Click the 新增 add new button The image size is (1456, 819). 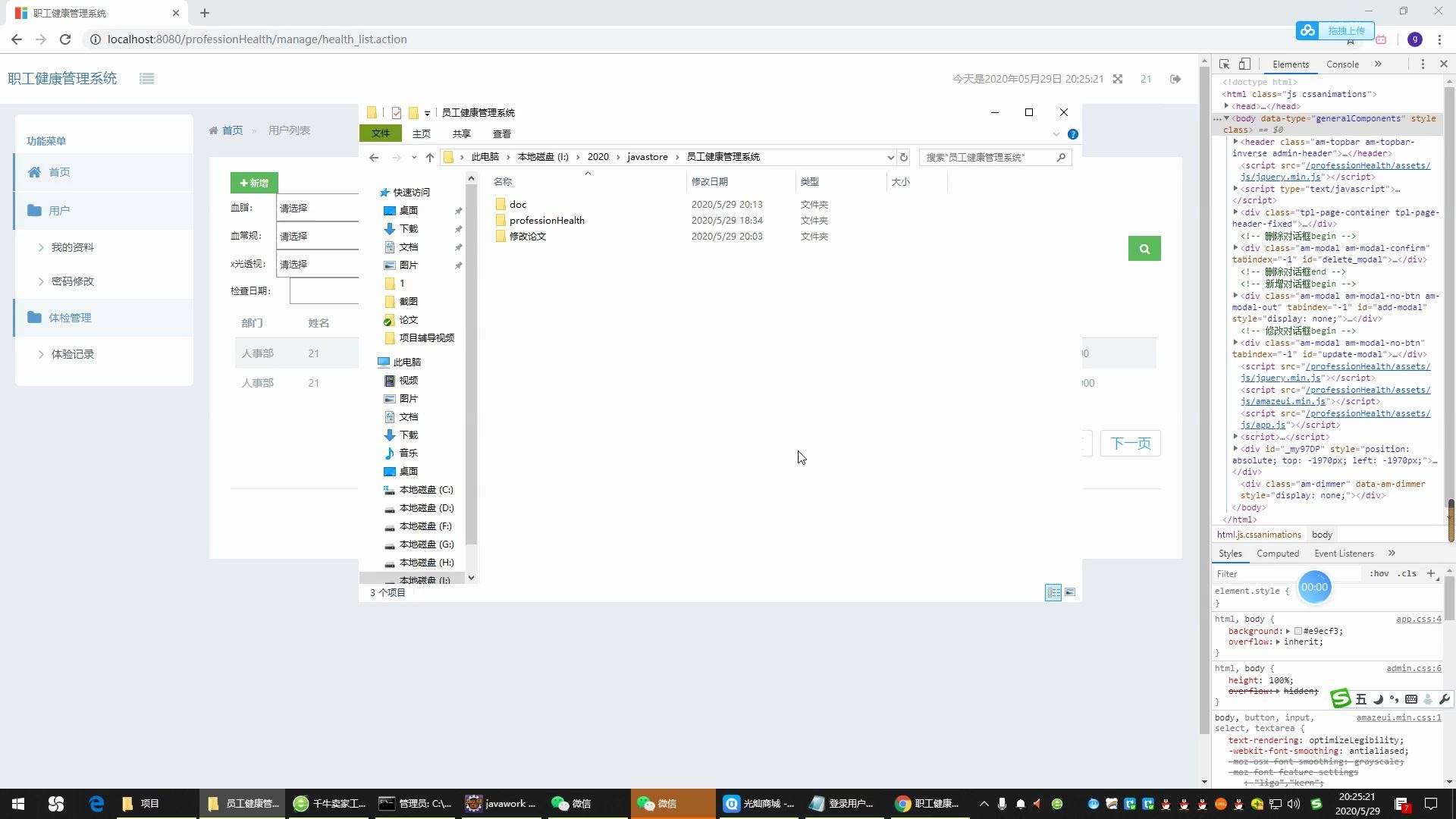coord(254,183)
